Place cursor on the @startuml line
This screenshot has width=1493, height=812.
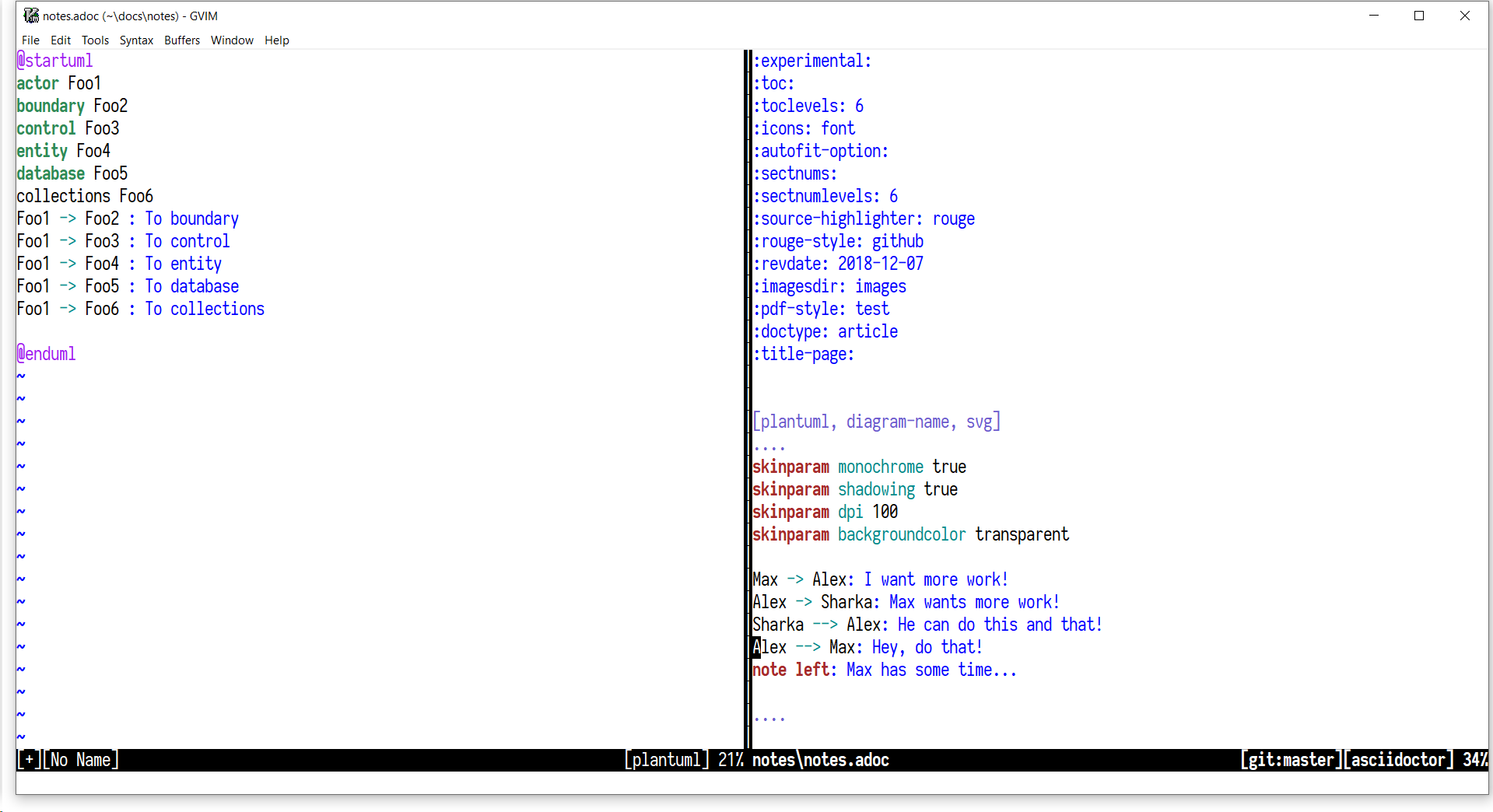click(54, 60)
